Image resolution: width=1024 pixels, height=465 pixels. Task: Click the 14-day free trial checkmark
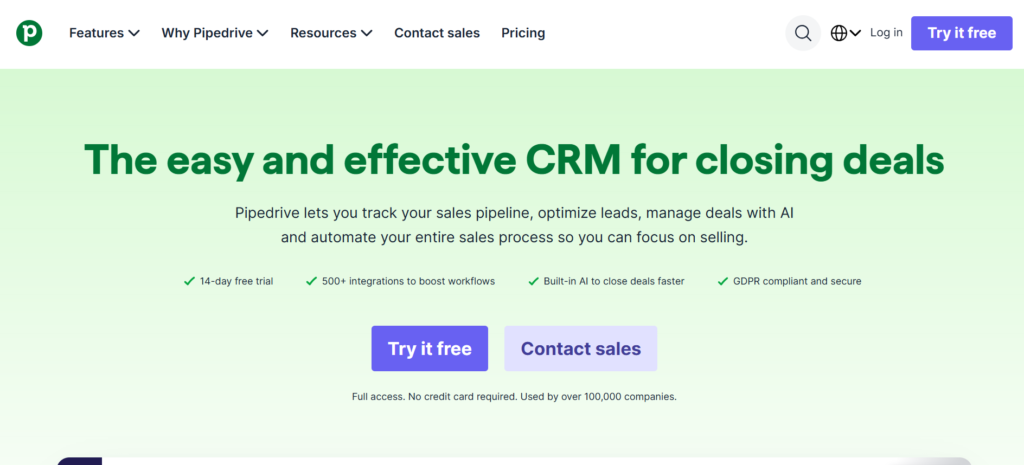click(189, 281)
